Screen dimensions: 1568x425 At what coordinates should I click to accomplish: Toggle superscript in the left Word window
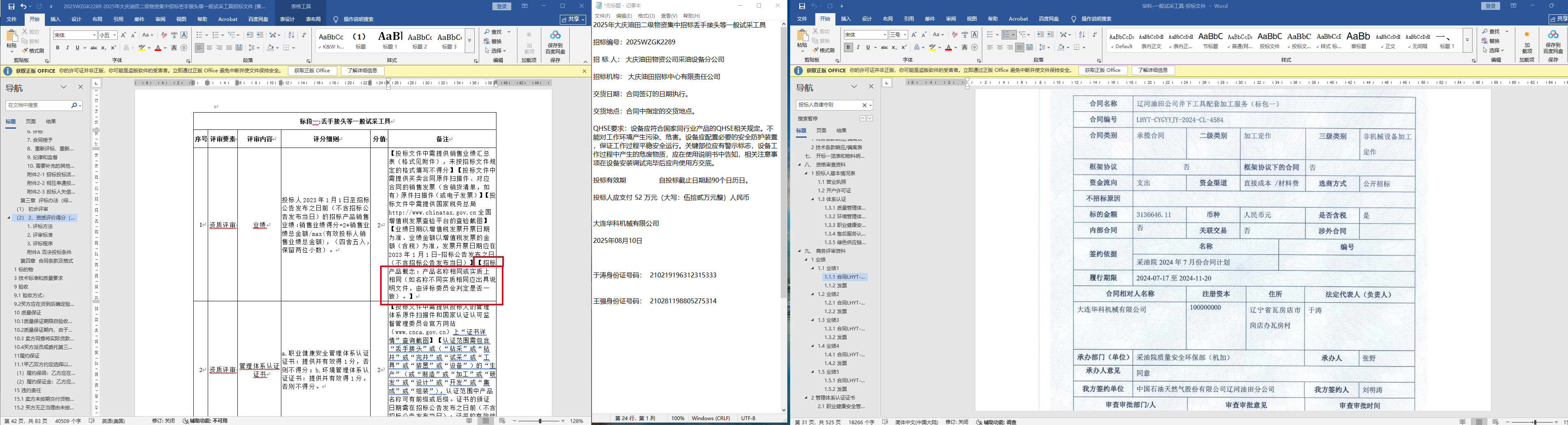tap(113, 47)
